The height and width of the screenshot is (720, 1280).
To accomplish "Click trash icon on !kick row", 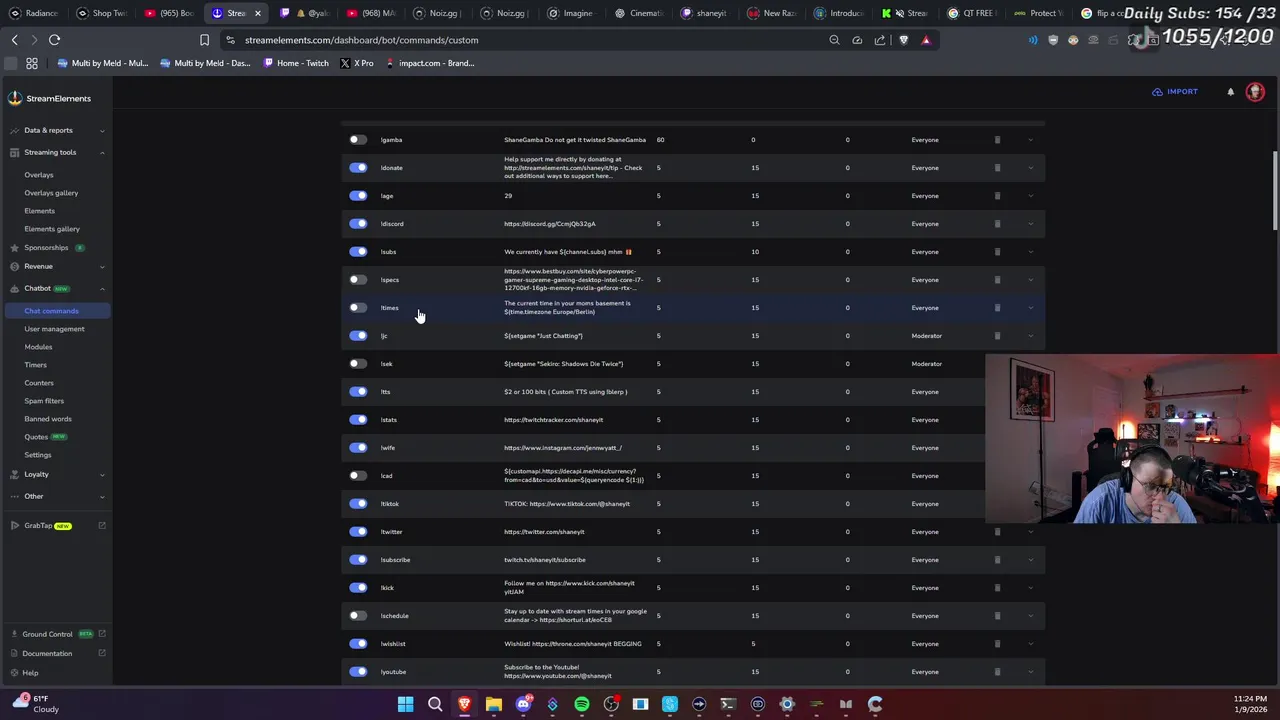I will [997, 588].
